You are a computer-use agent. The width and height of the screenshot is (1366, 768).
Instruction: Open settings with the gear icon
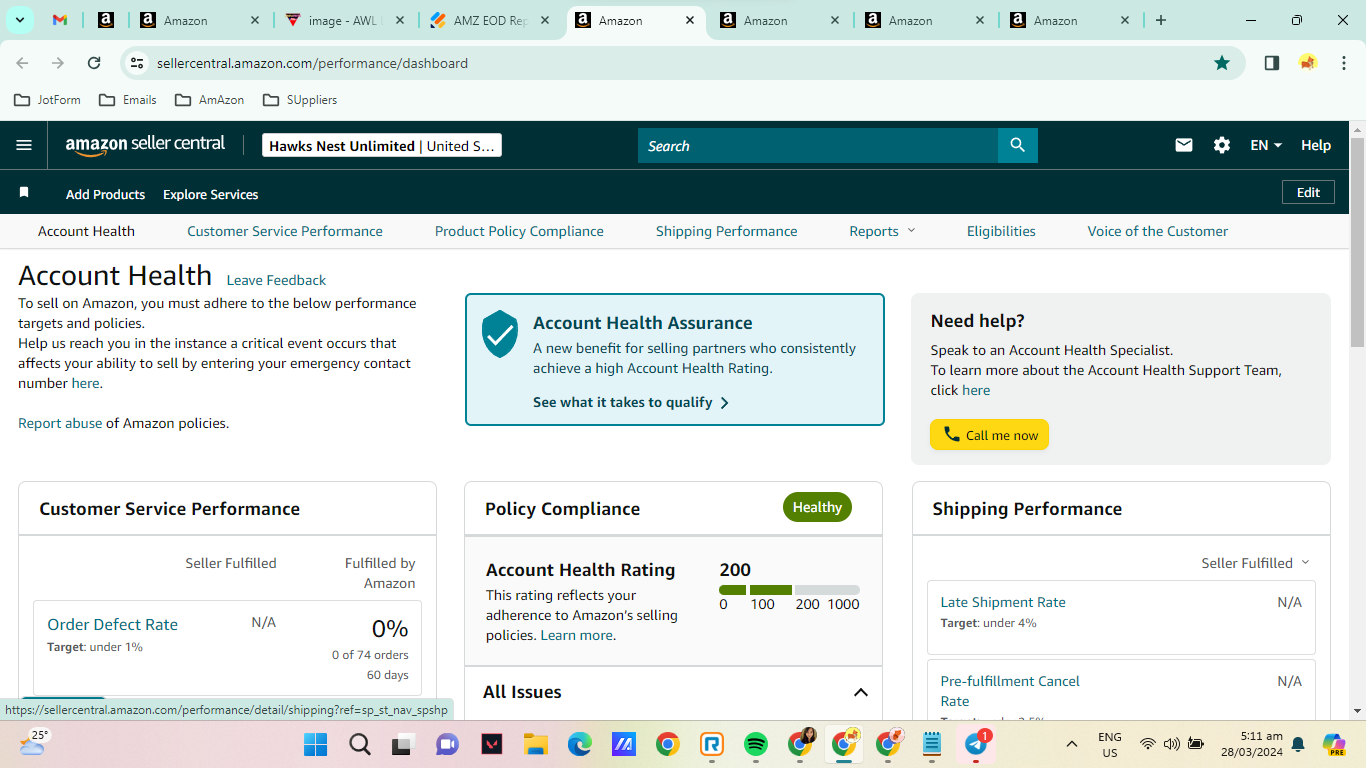pos(1222,145)
